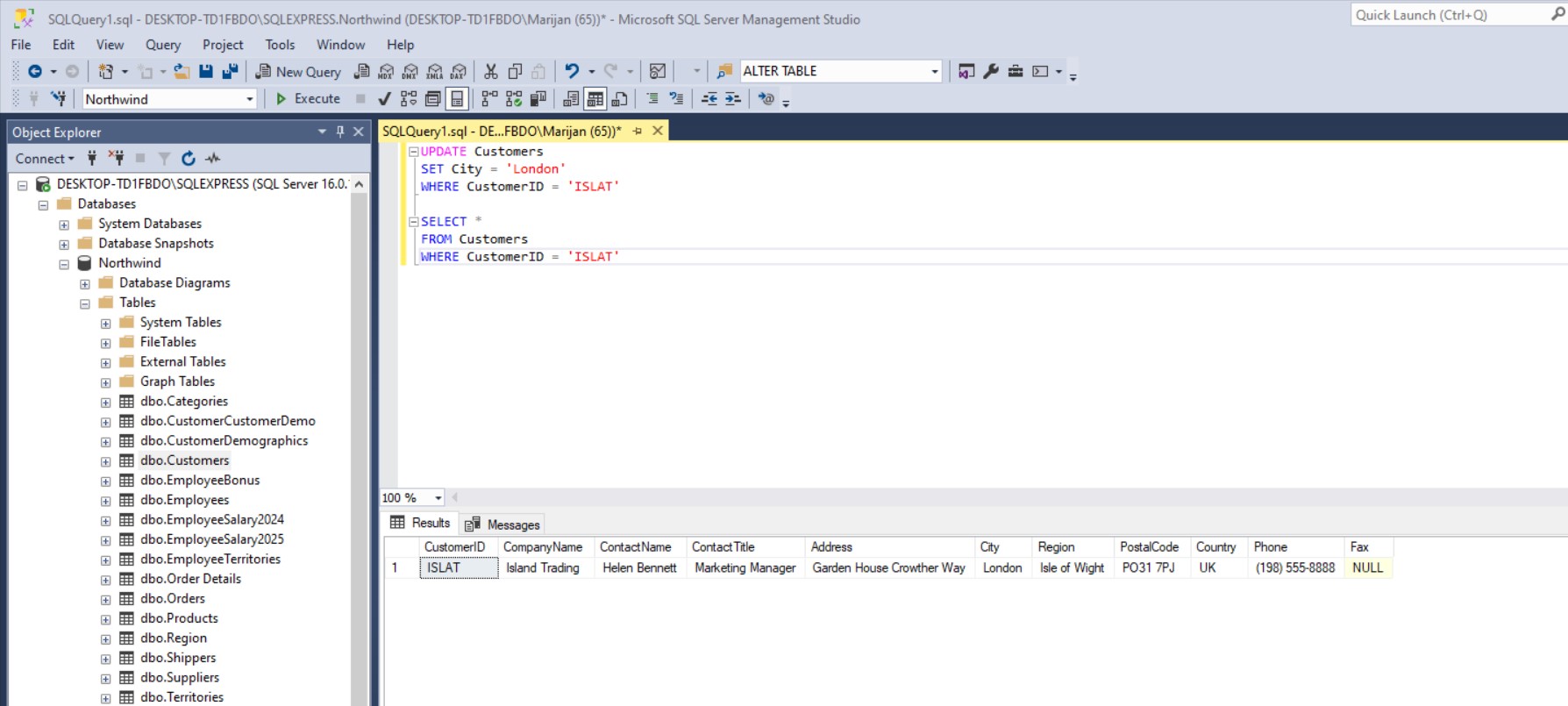The width and height of the screenshot is (1568, 706).
Task: Collapse the Tables folder node
Action: (x=85, y=303)
